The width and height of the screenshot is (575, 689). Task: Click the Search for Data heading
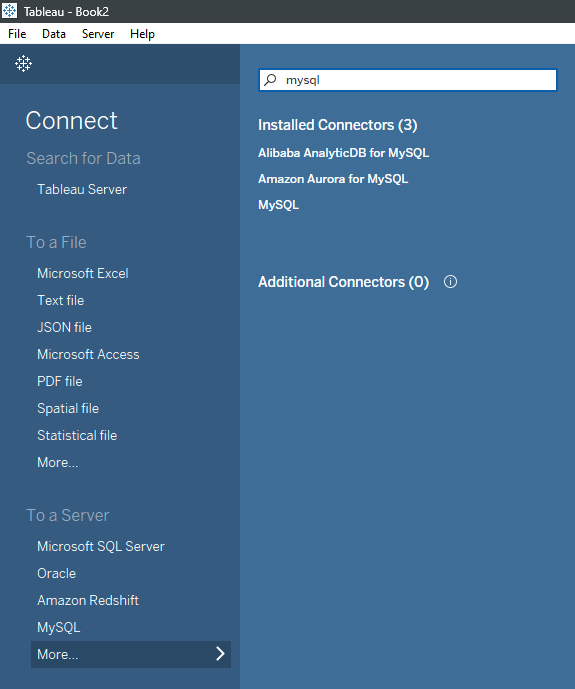coord(83,158)
